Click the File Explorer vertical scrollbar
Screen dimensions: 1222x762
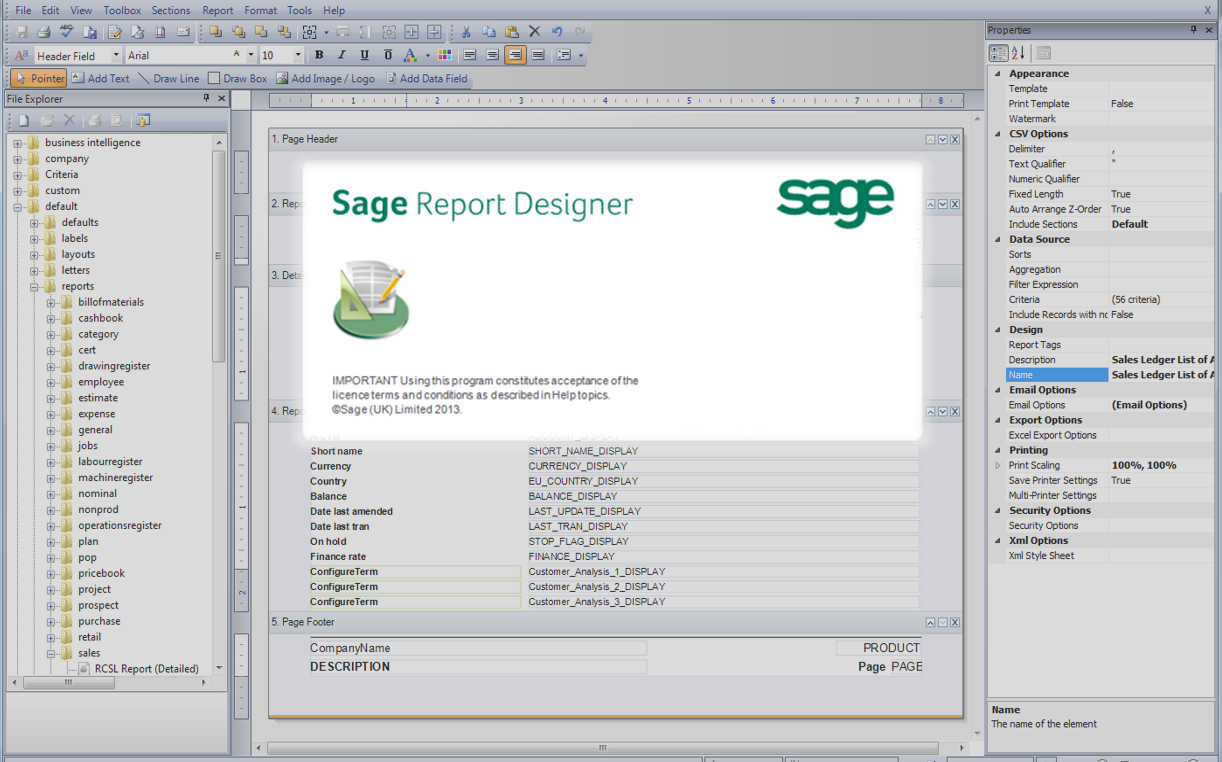219,255
